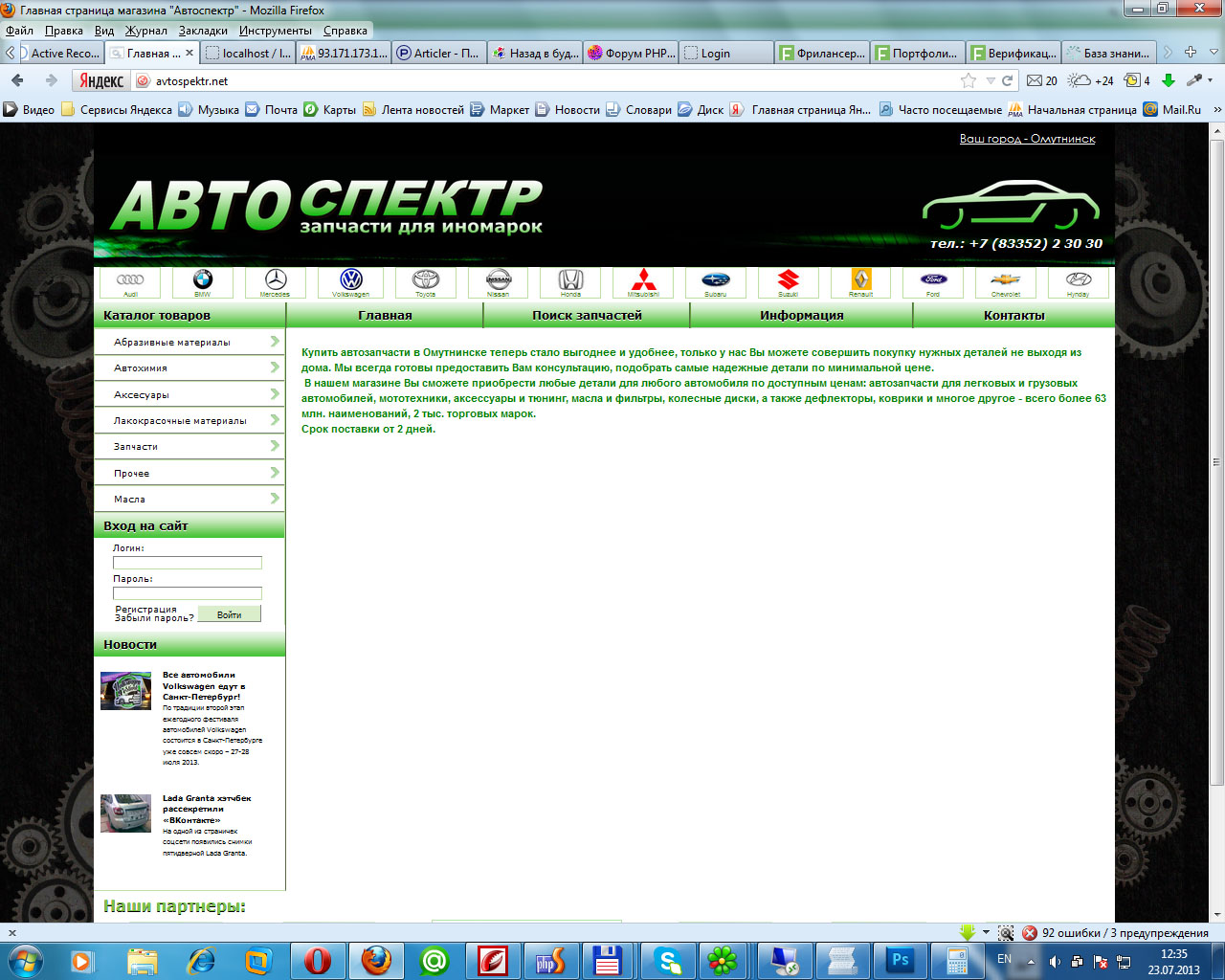Open the Файл menu
Screen dimensions: 1225x980
click(19, 31)
